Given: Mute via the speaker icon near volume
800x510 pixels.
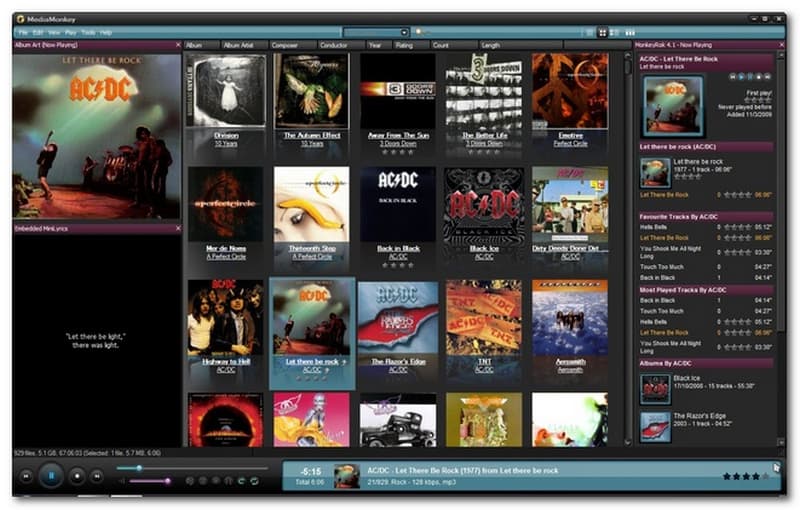Looking at the screenshot, I should [122, 481].
